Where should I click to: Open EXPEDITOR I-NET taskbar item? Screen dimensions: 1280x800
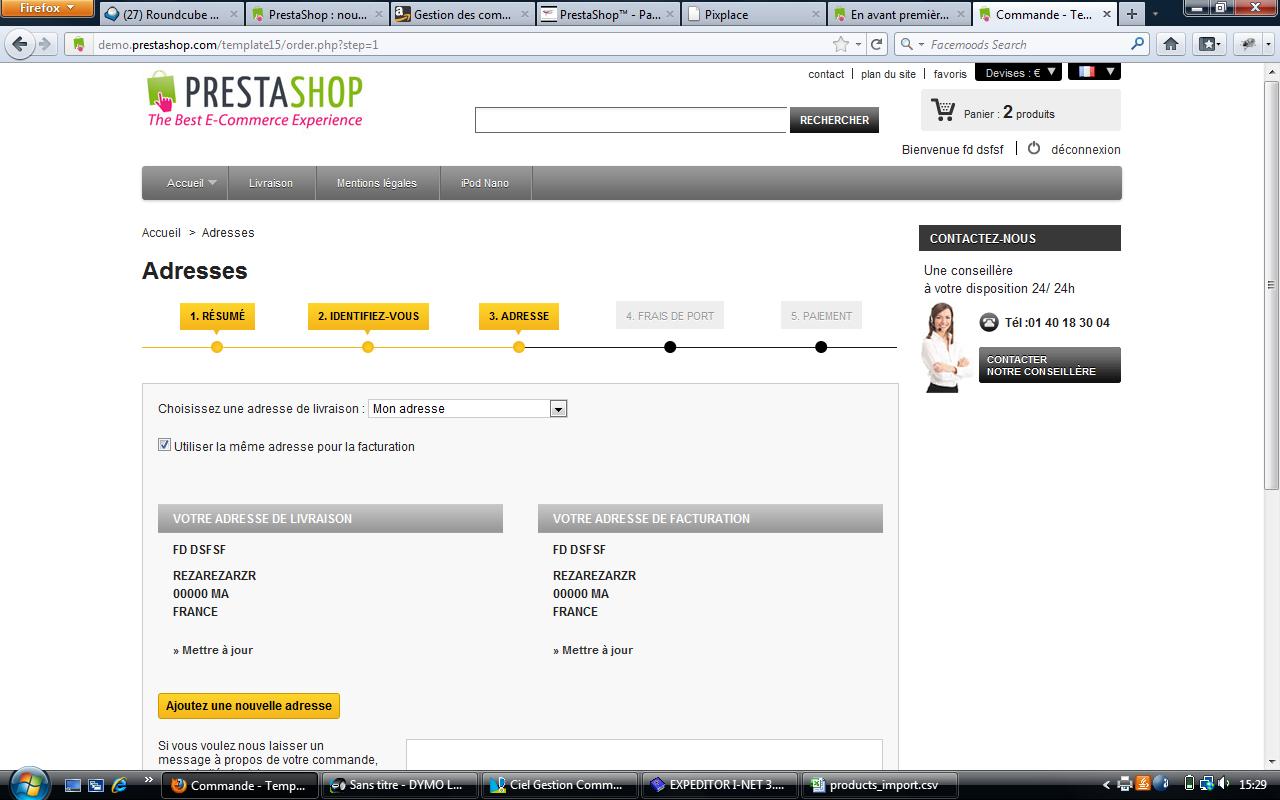coord(722,785)
